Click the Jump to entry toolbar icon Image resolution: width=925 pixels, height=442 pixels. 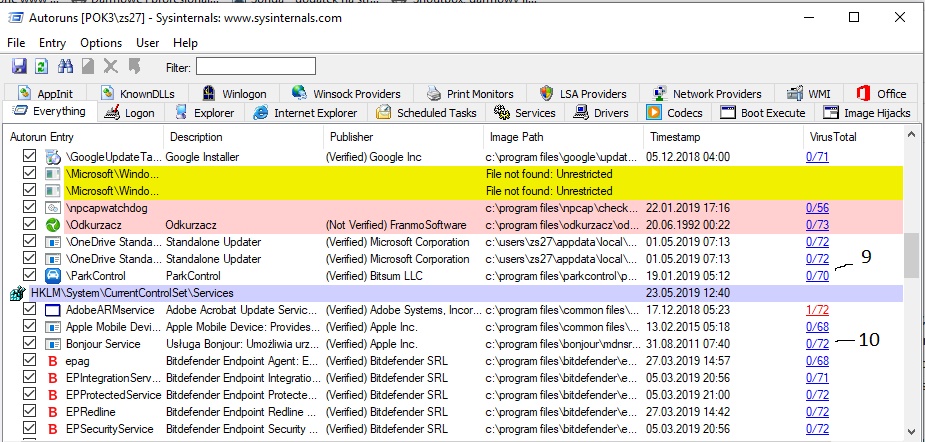tap(135, 66)
